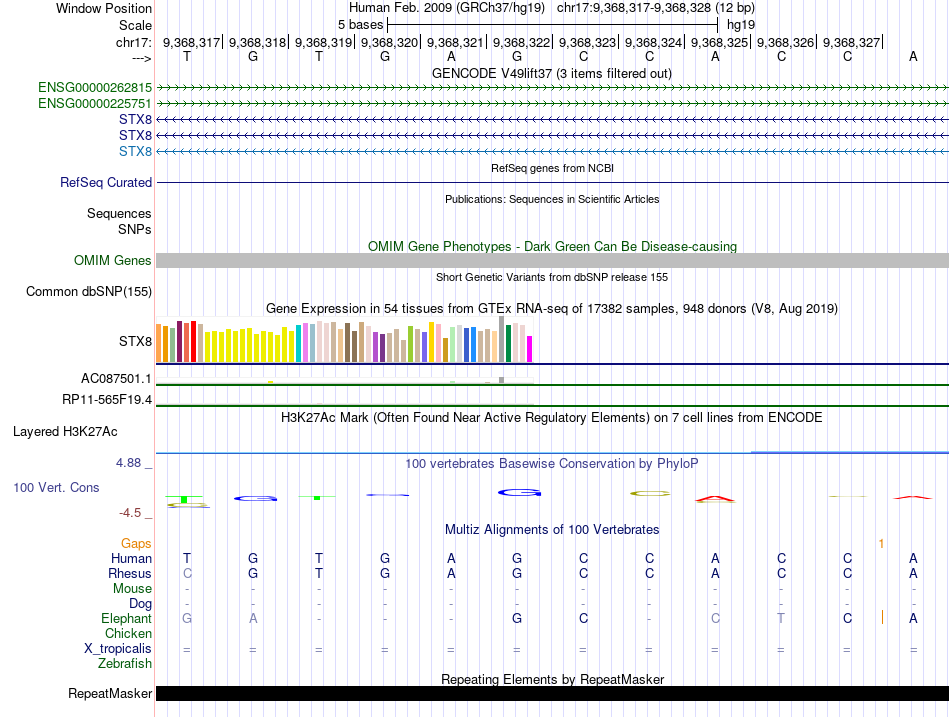Click Multiz Alignments of 100 Vertebrates title
This screenshot has width=950, height=717.
(x=551, y=529)
